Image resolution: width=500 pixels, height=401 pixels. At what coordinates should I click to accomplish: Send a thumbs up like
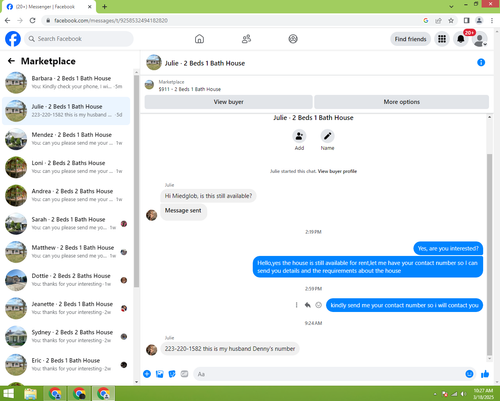[x=485, y=374]
